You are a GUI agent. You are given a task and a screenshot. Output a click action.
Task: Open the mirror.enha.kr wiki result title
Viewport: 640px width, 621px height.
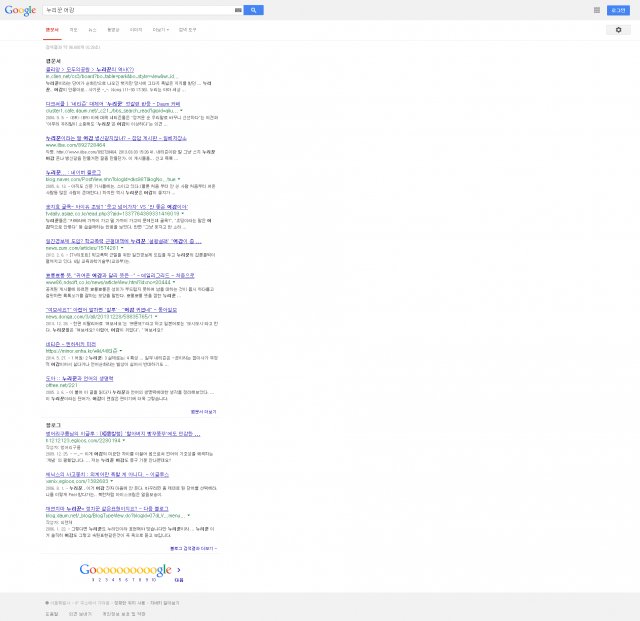[71, 344]
